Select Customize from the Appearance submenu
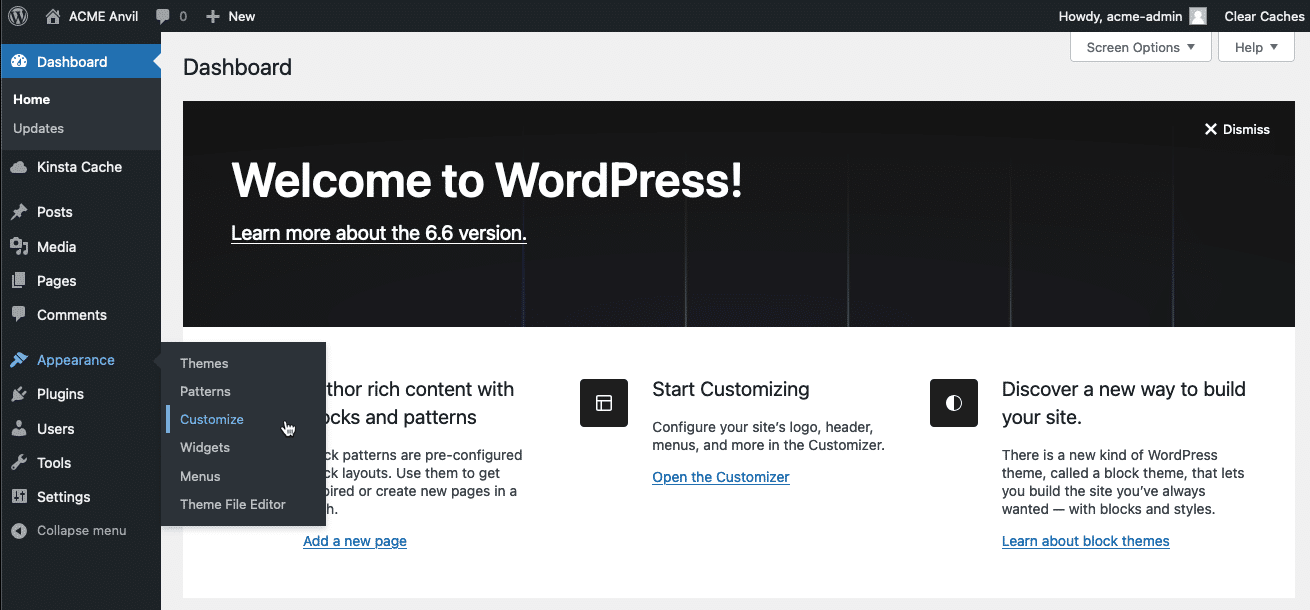Screen dimensions: 1310x610 [211, 419]
